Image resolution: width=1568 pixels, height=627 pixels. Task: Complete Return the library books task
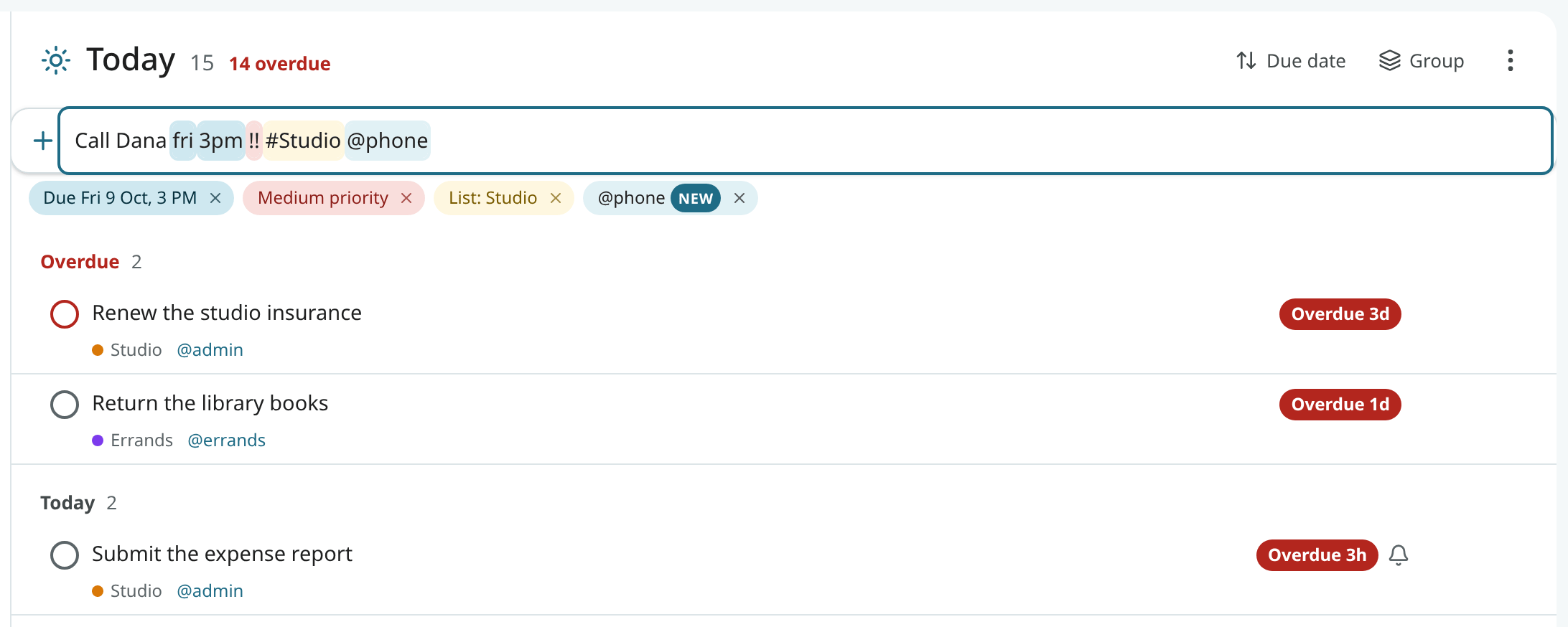65,405
